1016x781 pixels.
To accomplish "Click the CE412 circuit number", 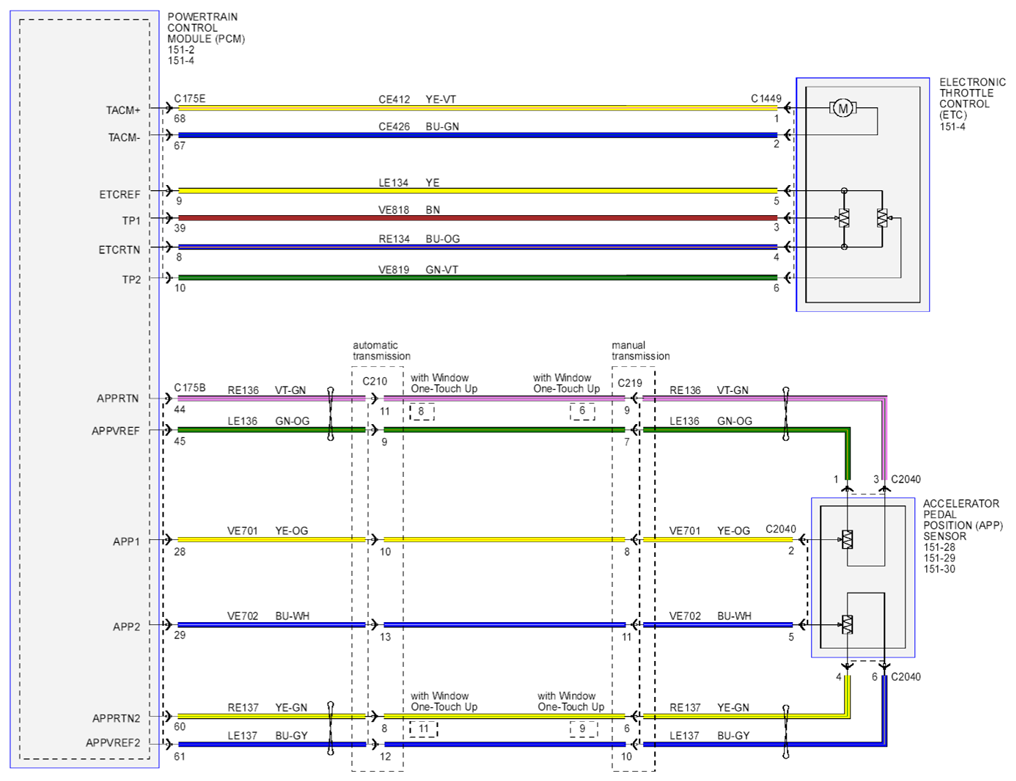I will coord(394,99).
